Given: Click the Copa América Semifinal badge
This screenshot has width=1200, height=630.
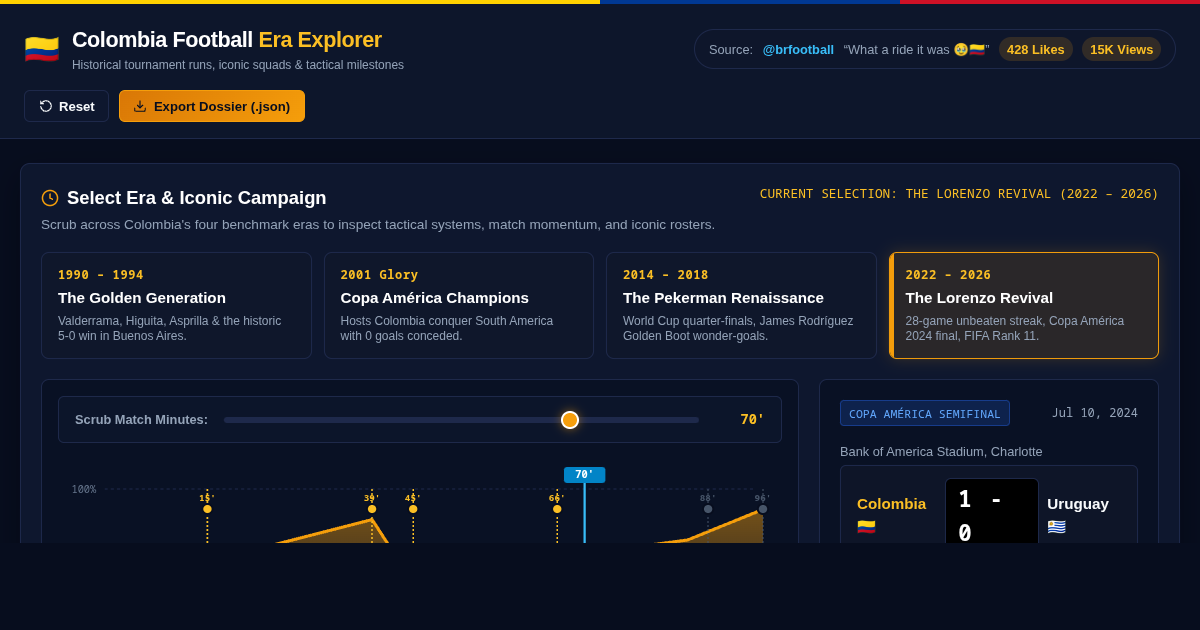Looking at the screenshot, I should pos(925,413).
